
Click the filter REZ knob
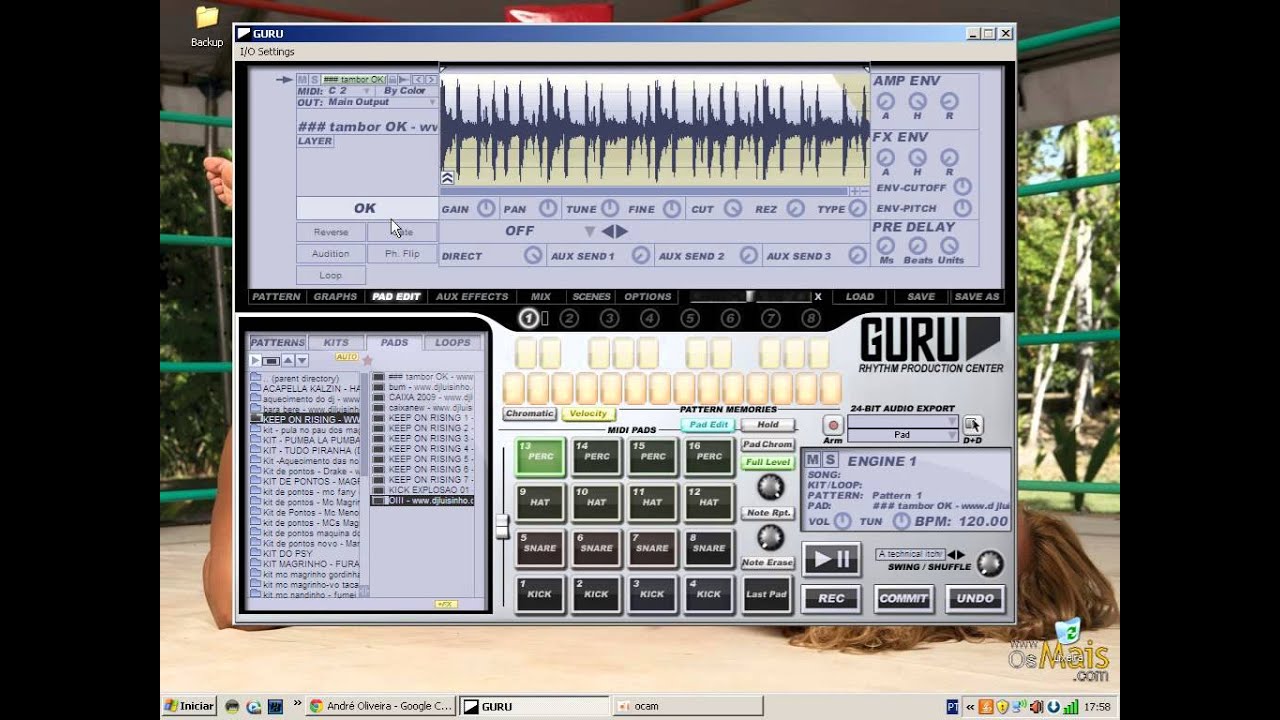(x=795, y=208)
